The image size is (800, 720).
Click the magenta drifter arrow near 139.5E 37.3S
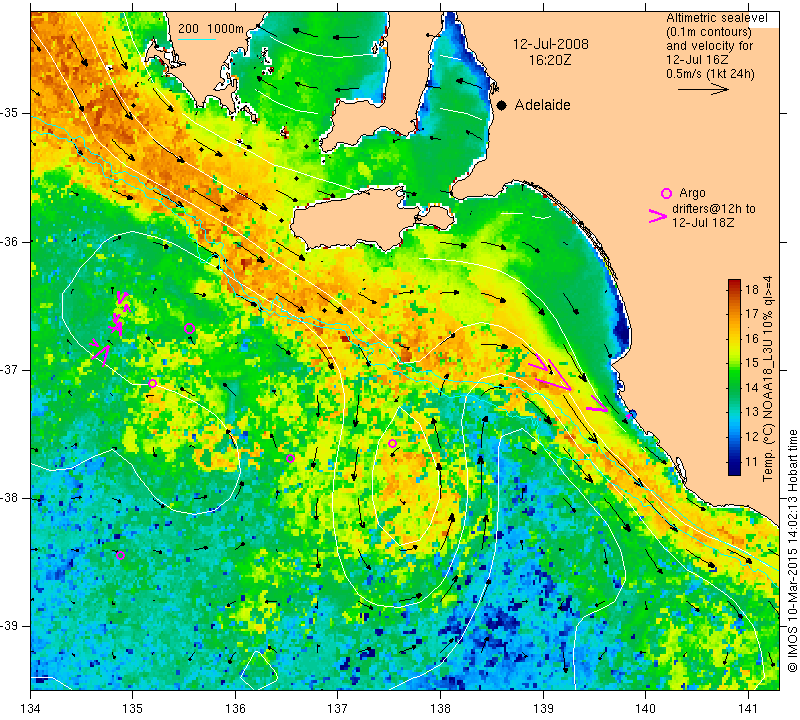pos(597,404)
